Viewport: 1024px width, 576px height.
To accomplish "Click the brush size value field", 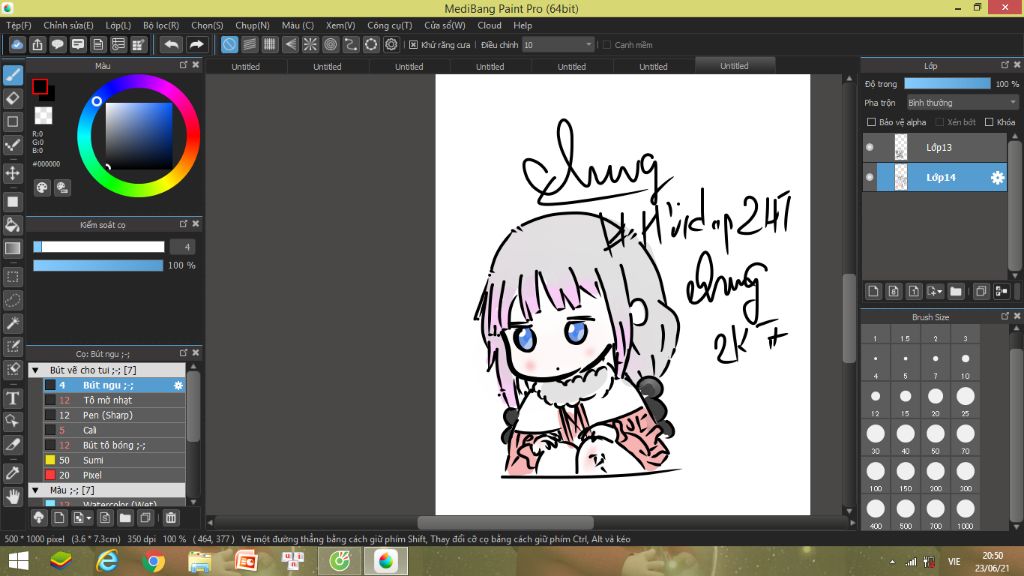I will [x=182, y=247].
